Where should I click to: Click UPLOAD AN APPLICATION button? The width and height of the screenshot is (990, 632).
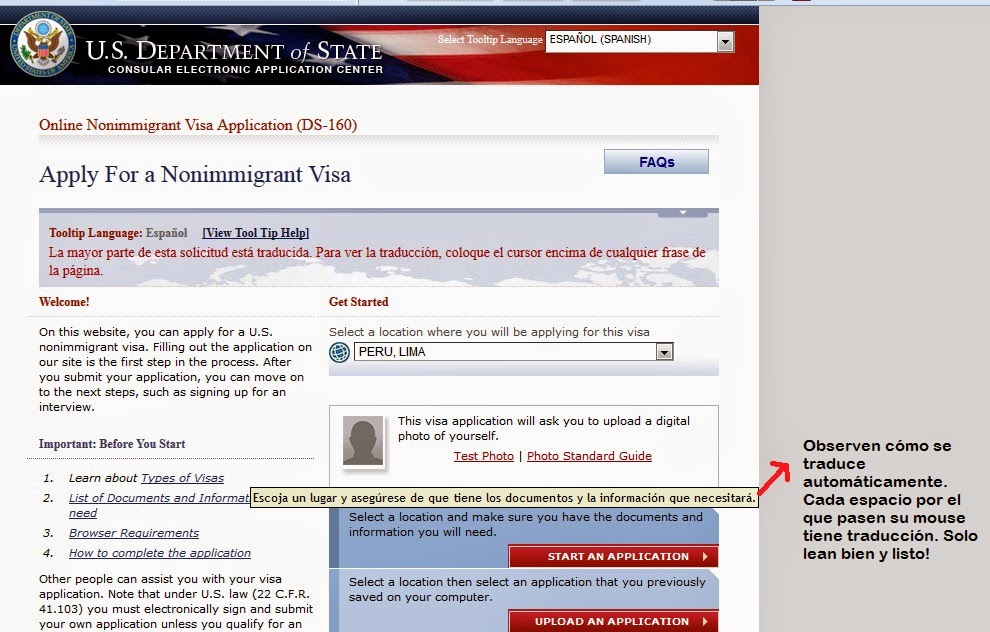(x=613, y=621)
